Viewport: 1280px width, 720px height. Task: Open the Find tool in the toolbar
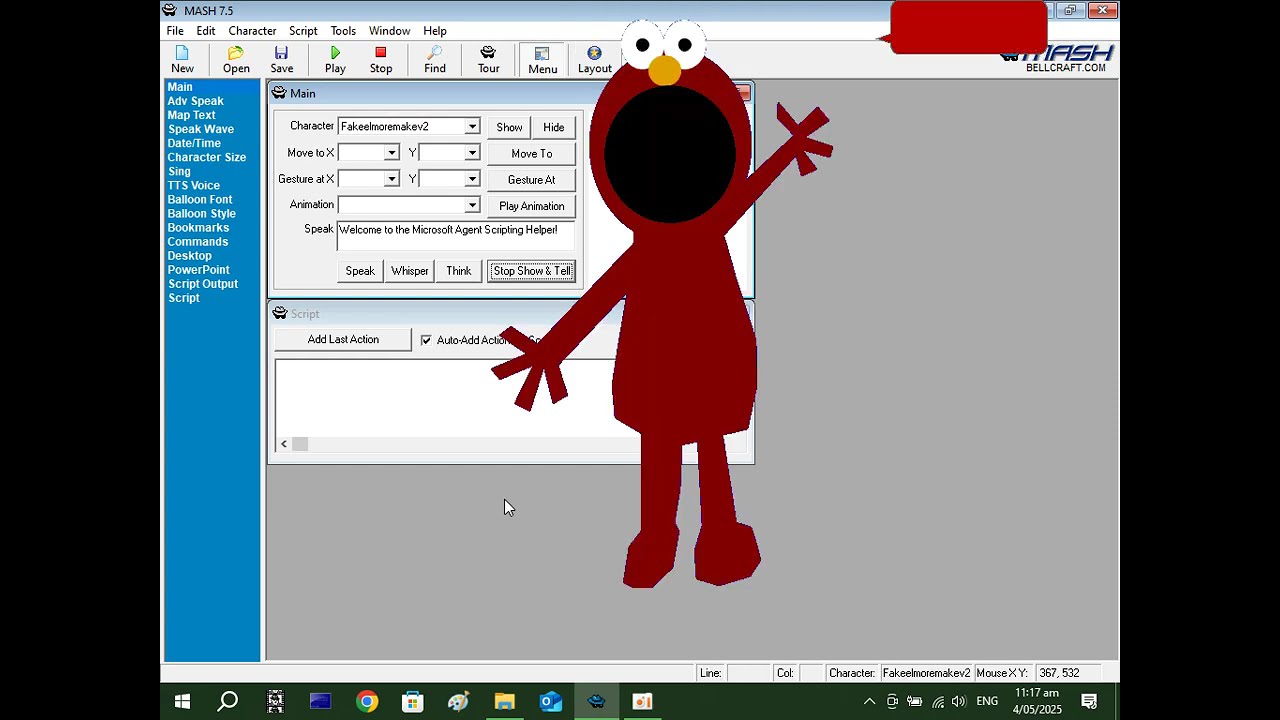435,60
